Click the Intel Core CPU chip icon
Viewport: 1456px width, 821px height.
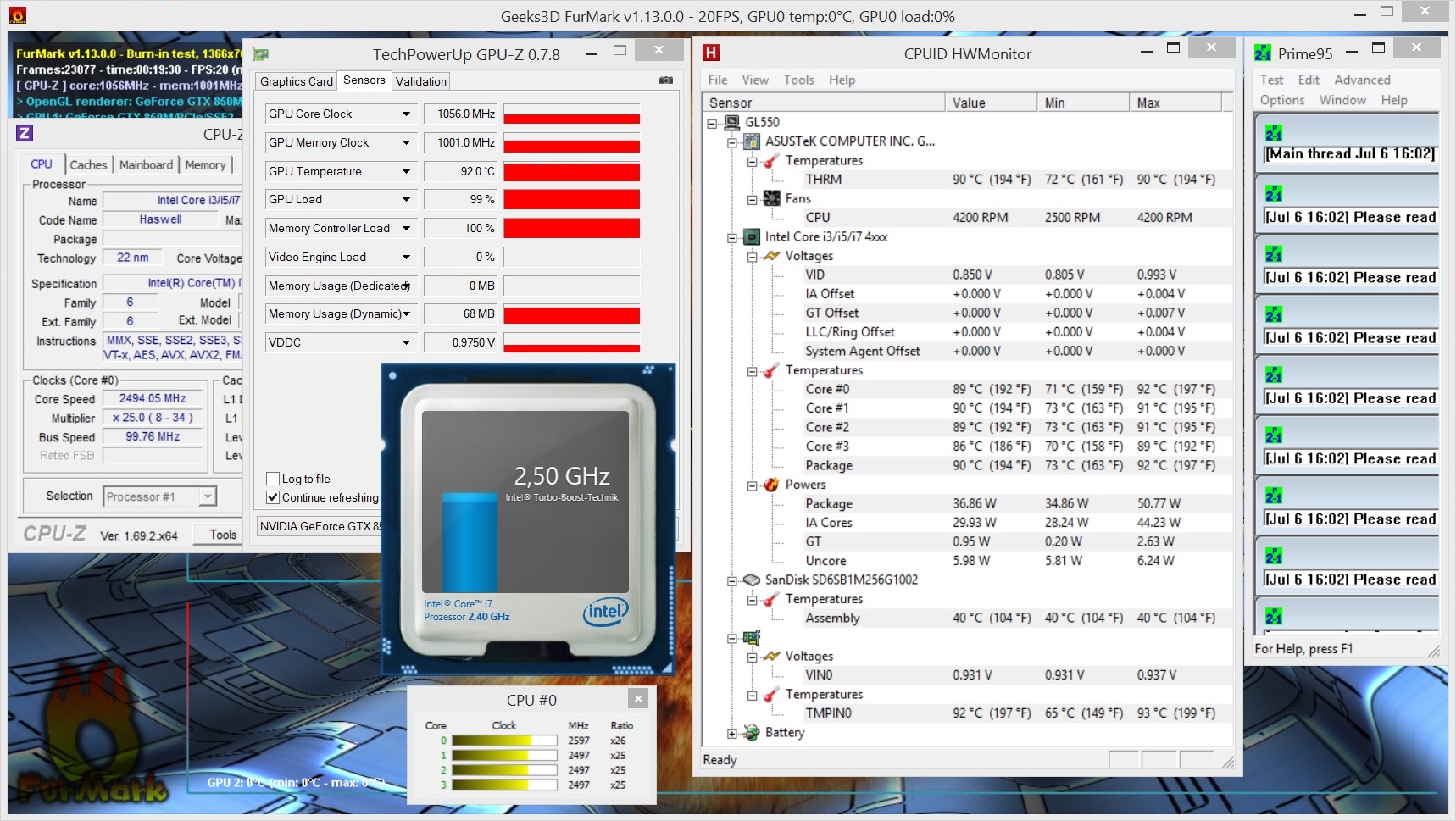pyautogui.click(x=752, y=236)
